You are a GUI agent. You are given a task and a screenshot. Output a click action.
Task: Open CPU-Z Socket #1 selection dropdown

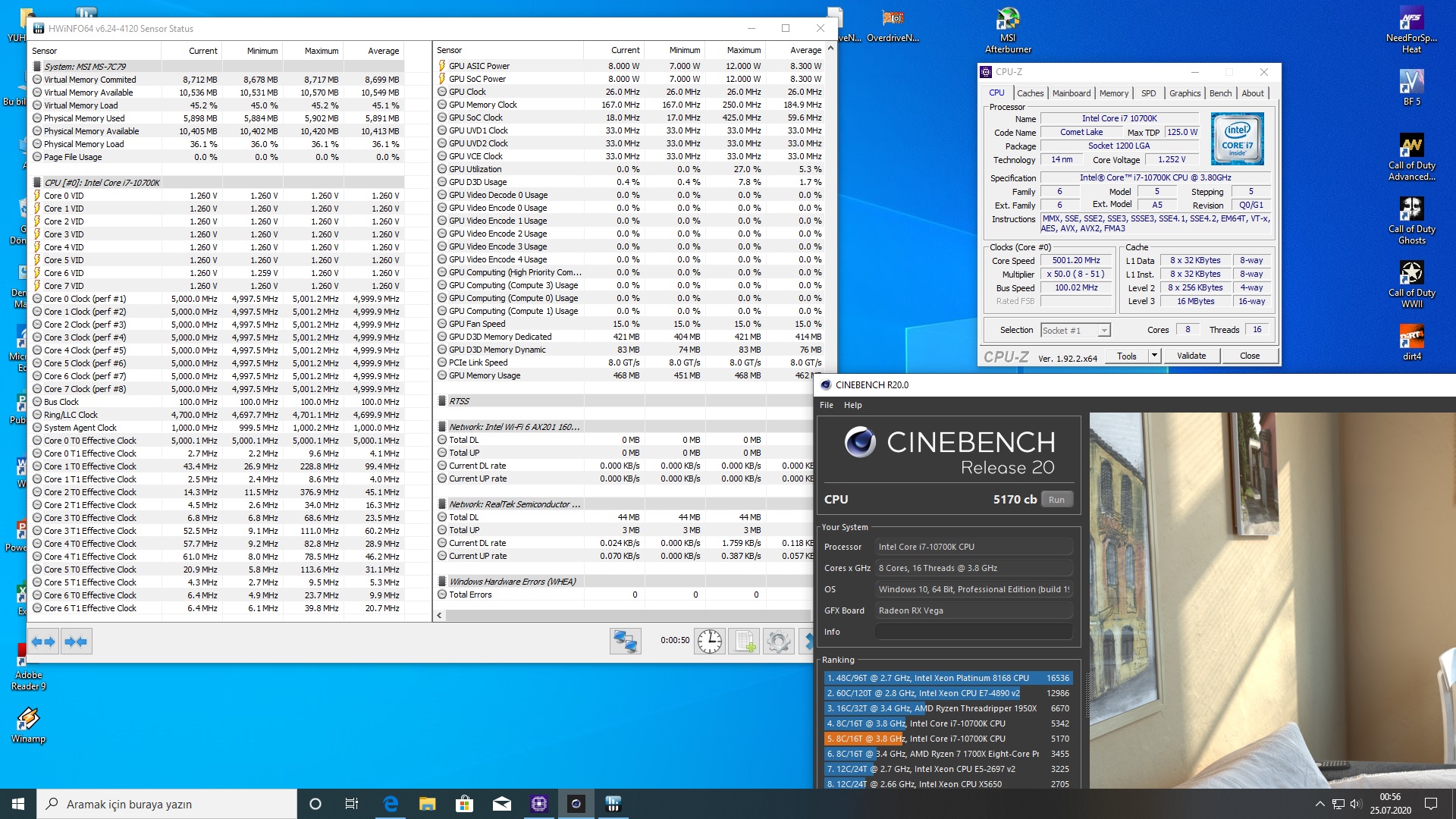click(x=1075, y=331)
